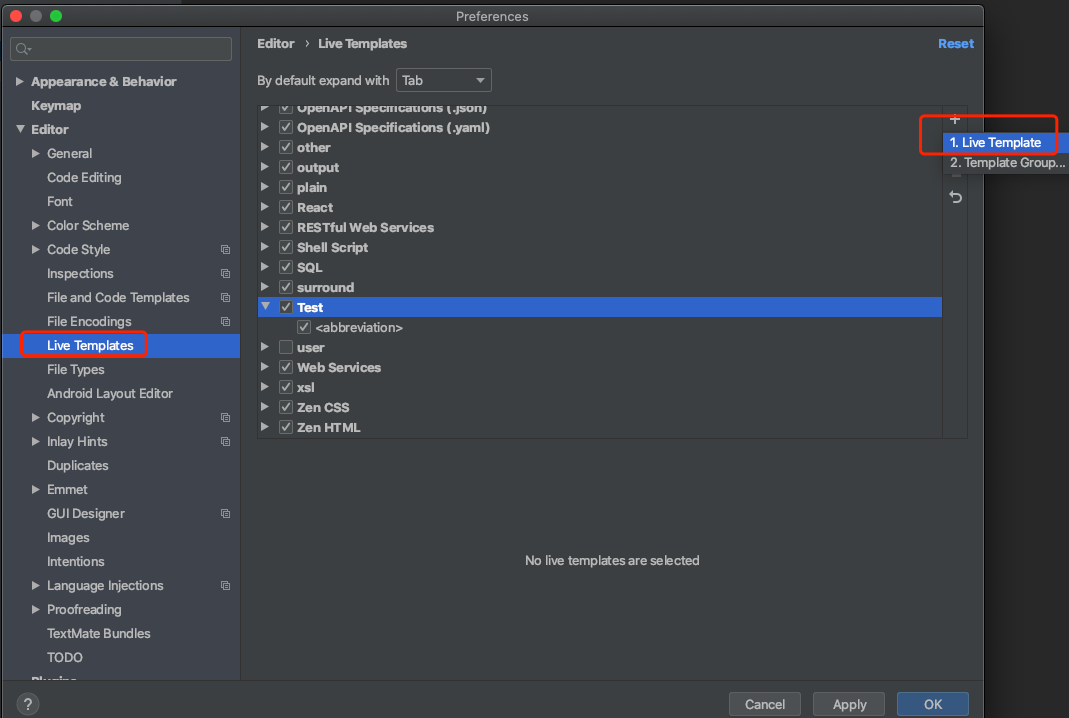Open the 'By default expand with' Tab dropdown

coord(443,80)
